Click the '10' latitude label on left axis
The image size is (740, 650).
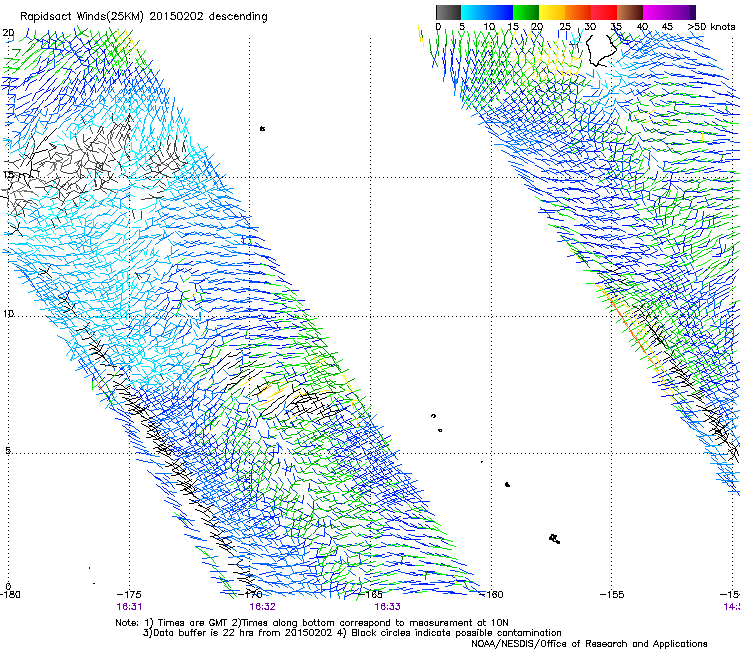(8, 314)
